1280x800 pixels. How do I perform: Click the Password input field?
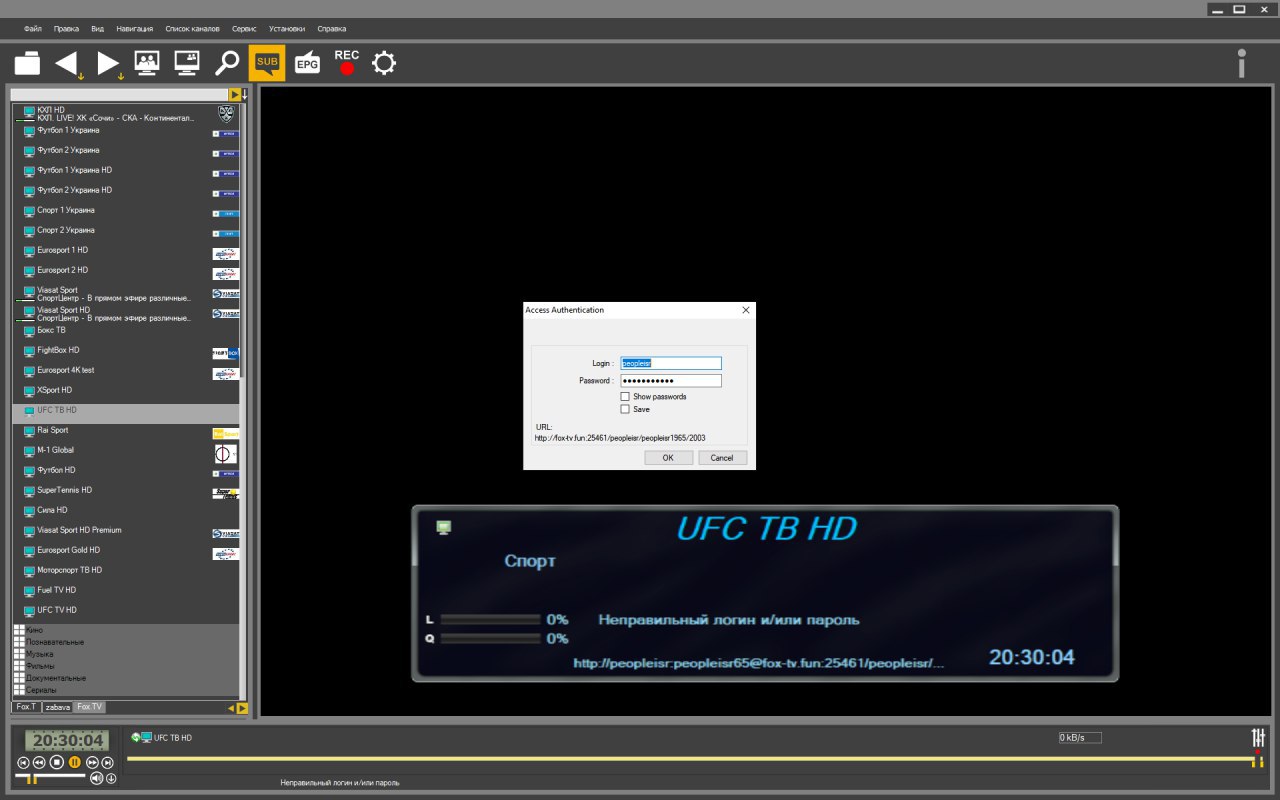point(671,381)
